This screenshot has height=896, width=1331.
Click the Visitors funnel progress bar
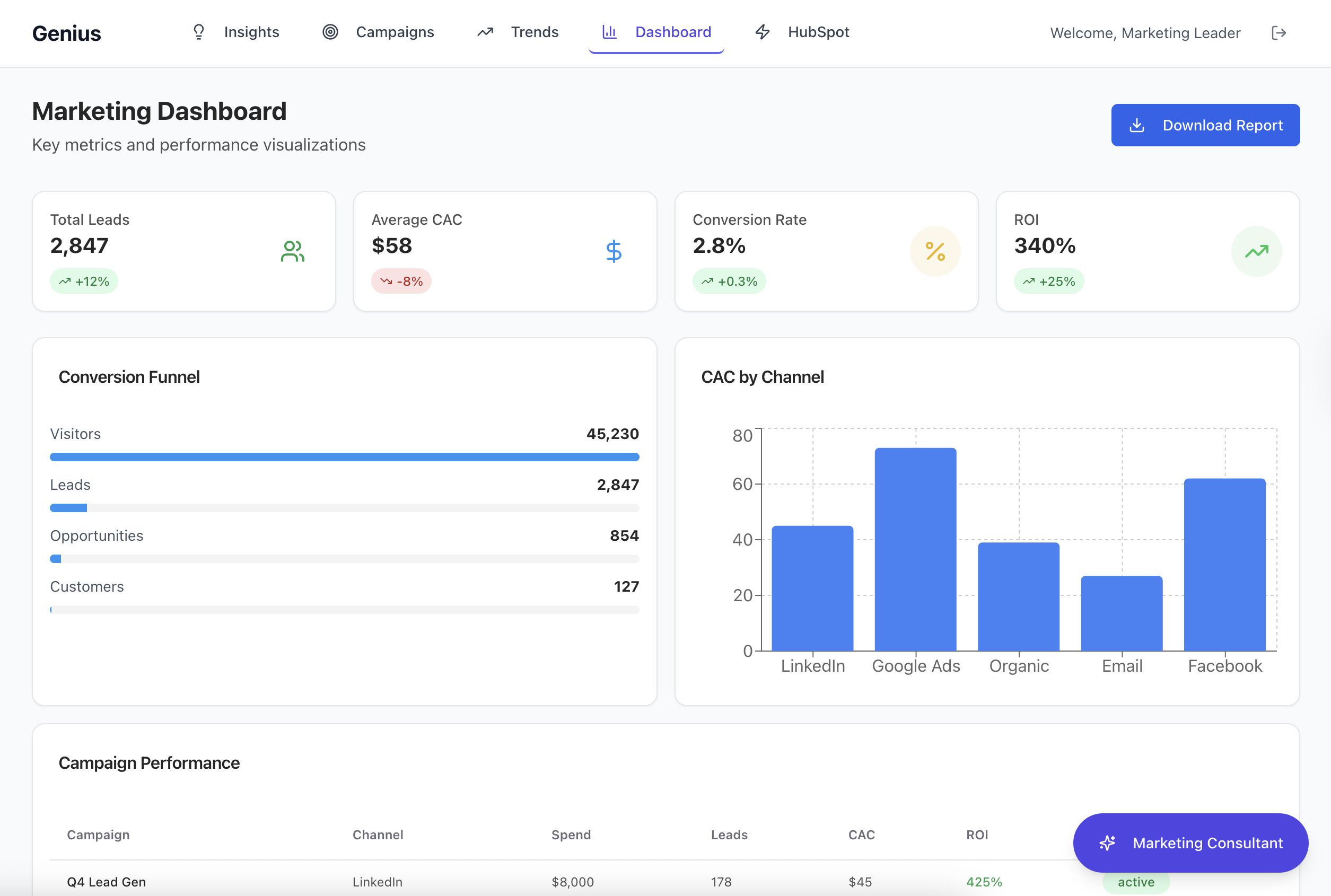[x=345, y=457]
